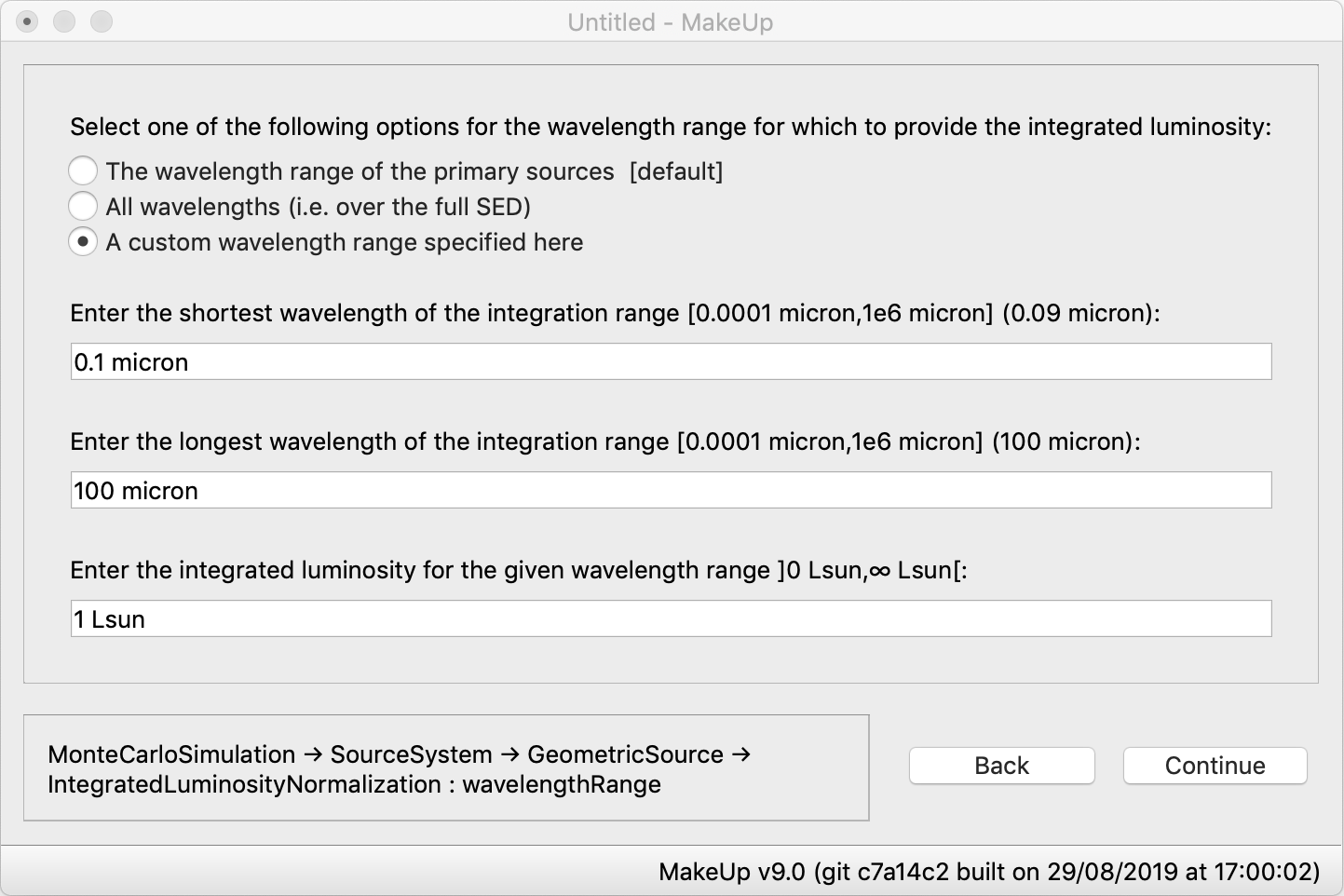Click the "Enter the shortest wavelength" prompt label
The image size is (1344, 896).
(x=615, y=313)
